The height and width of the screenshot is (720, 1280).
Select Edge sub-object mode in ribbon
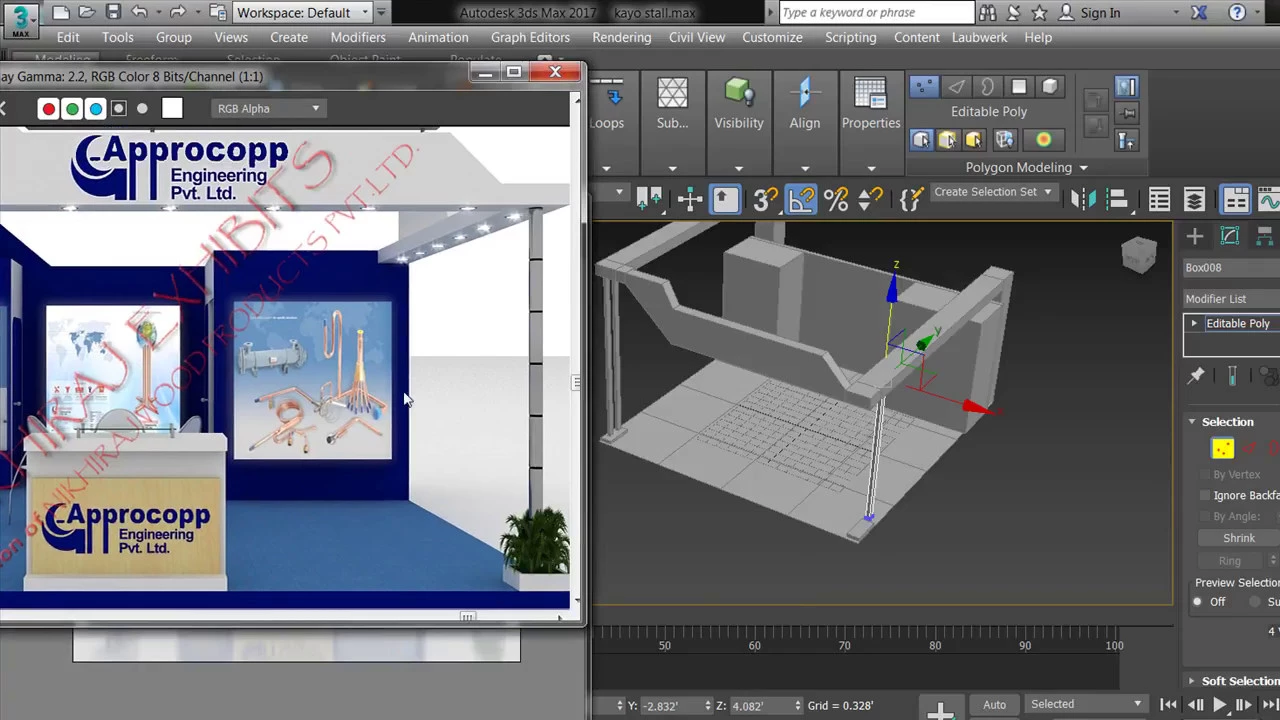956,87
